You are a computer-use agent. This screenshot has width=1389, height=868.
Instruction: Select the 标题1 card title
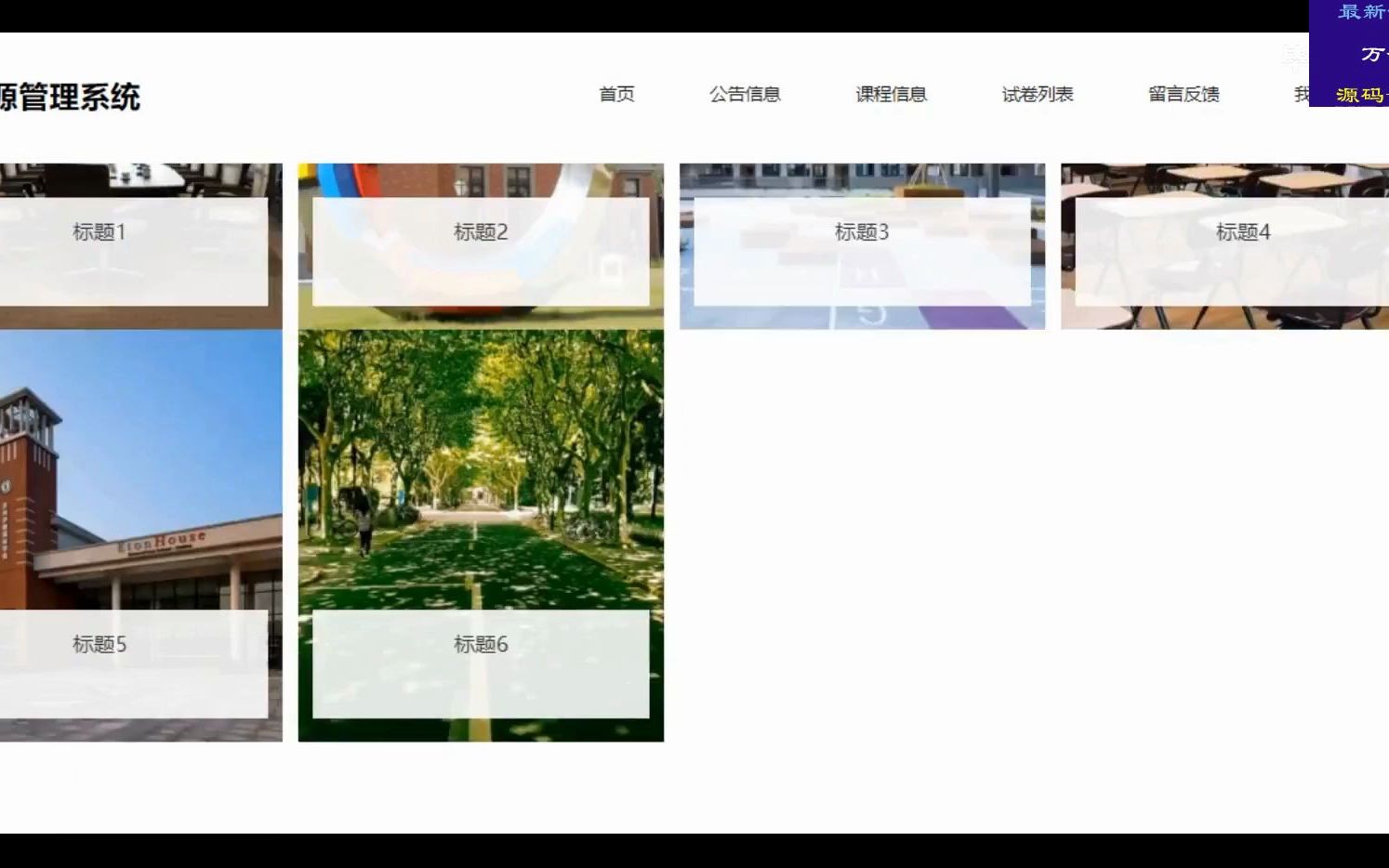point(101,231)
